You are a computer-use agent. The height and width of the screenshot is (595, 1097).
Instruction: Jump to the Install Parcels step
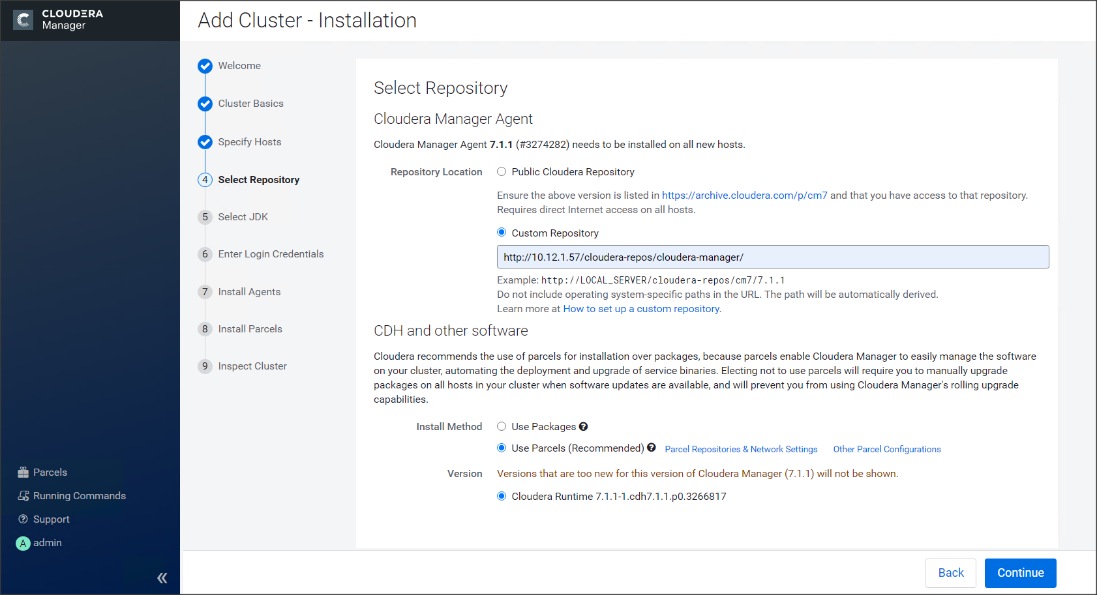click(x=250, y=329)
